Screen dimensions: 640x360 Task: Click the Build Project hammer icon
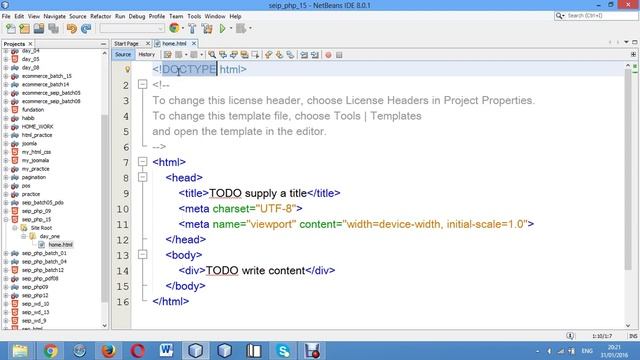tap(192, 29)
